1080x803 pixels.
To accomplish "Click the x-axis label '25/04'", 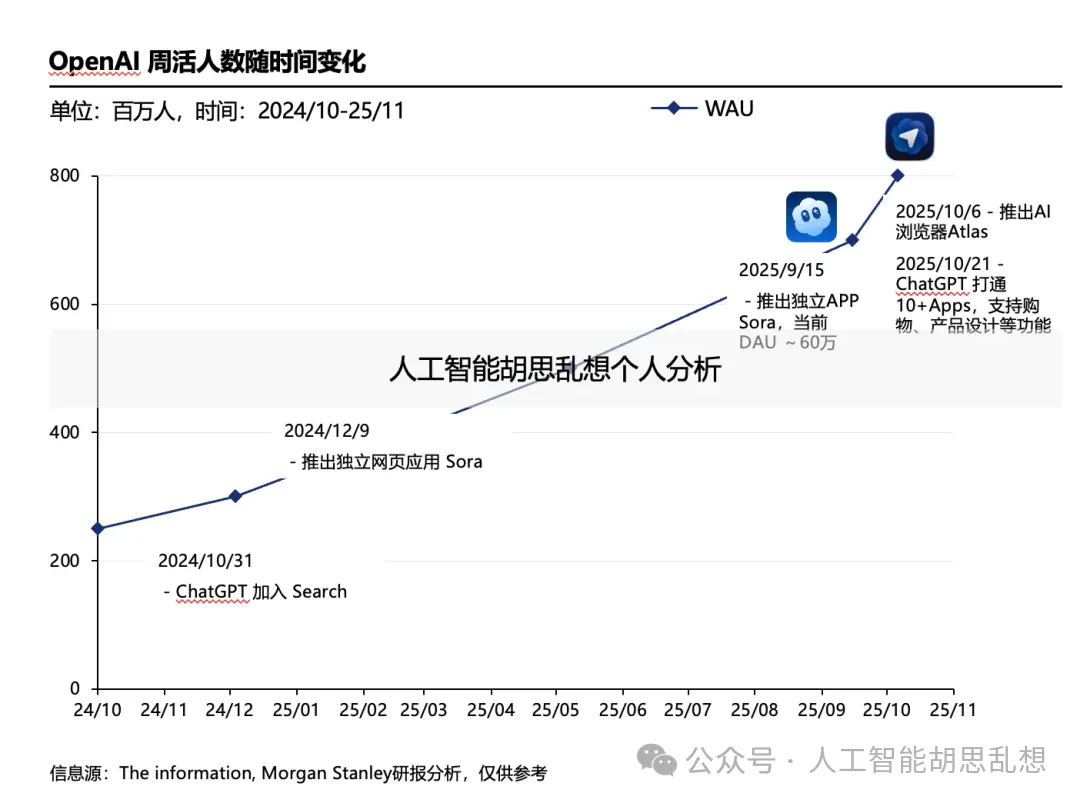I will [x=490, y=710].
